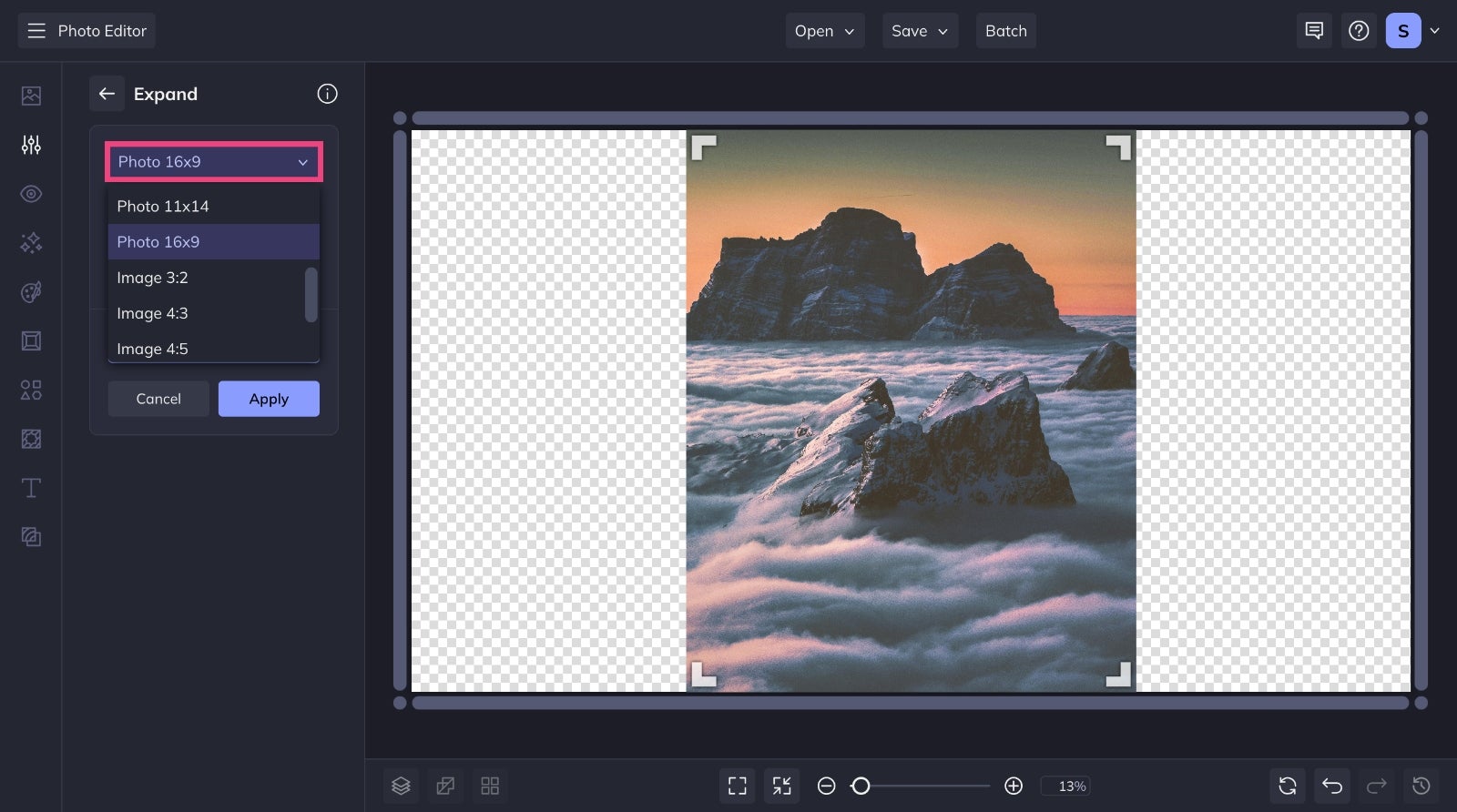Open the help question mark icon
Image resolution: width=1457 pixels, height=812 pixels.
tap(1359, 31)
